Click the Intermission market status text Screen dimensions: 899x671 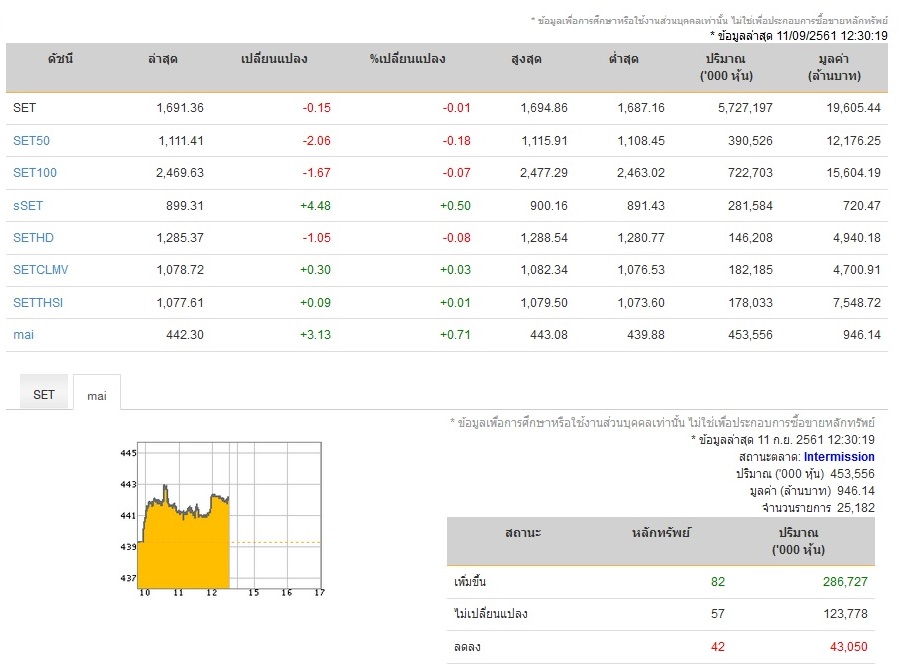pos(839,457)
